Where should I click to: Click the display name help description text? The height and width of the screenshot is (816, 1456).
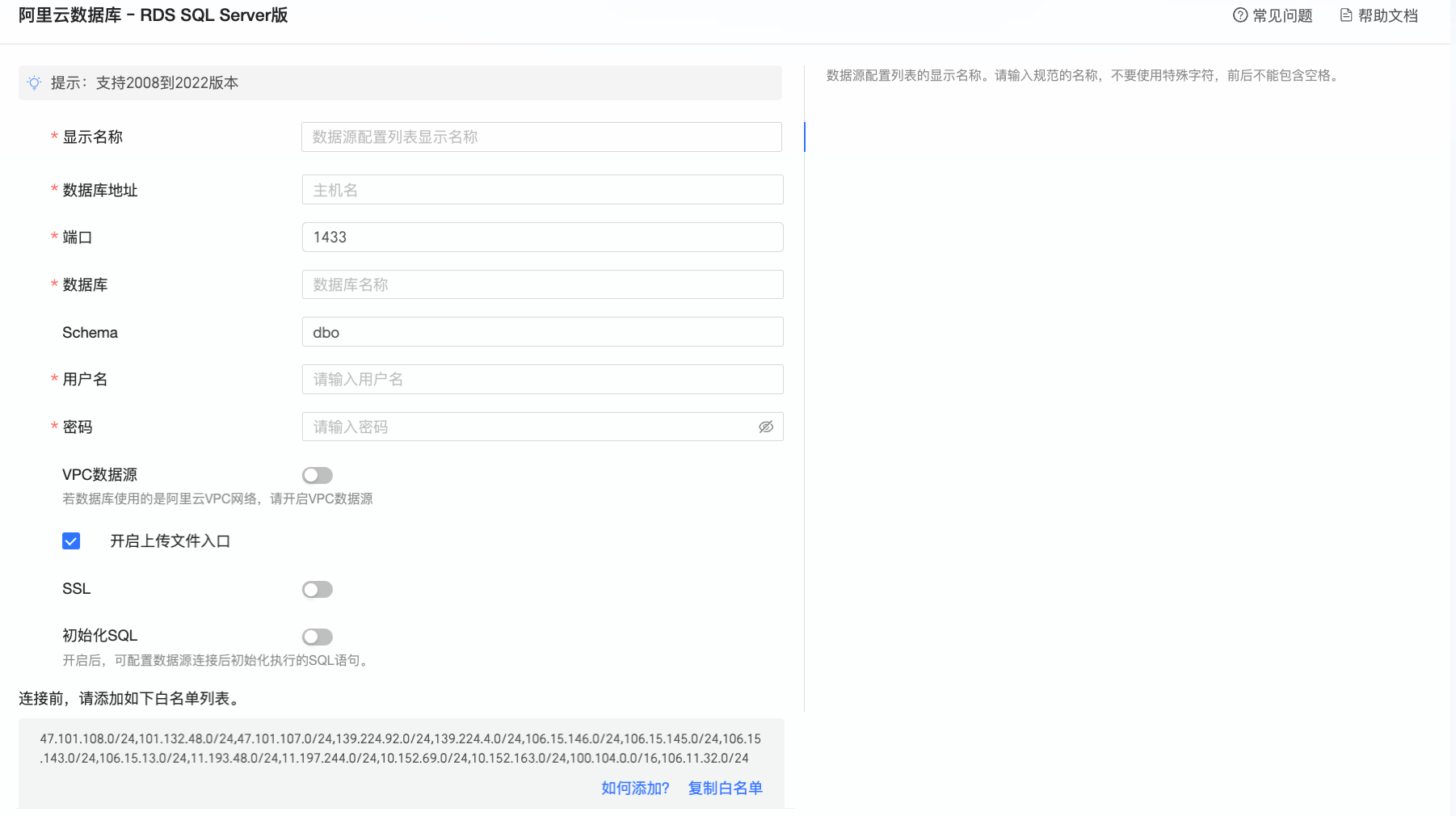point(1084,75)
